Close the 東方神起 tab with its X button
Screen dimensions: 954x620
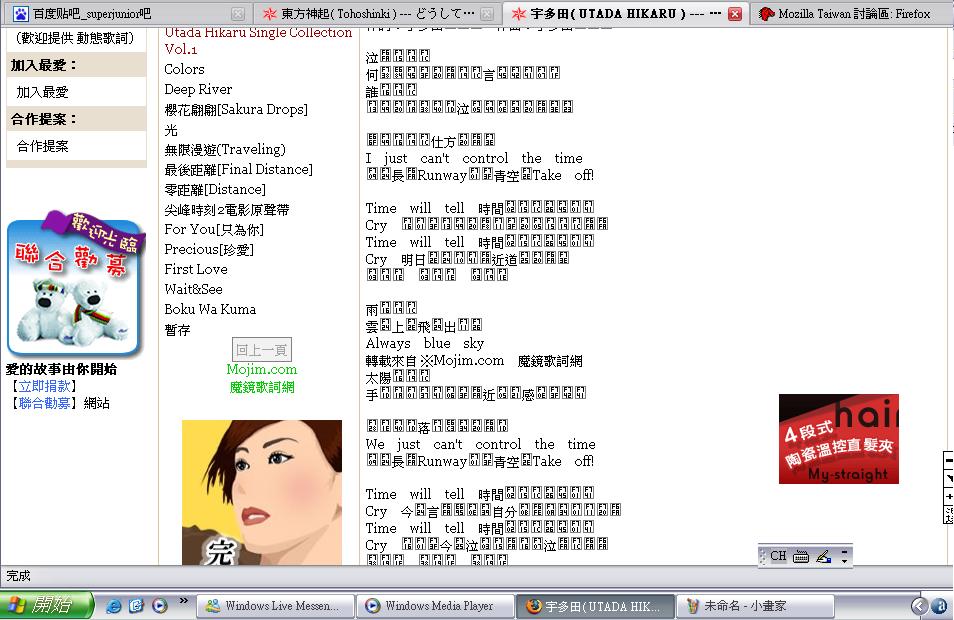click(x=487, y=13)
